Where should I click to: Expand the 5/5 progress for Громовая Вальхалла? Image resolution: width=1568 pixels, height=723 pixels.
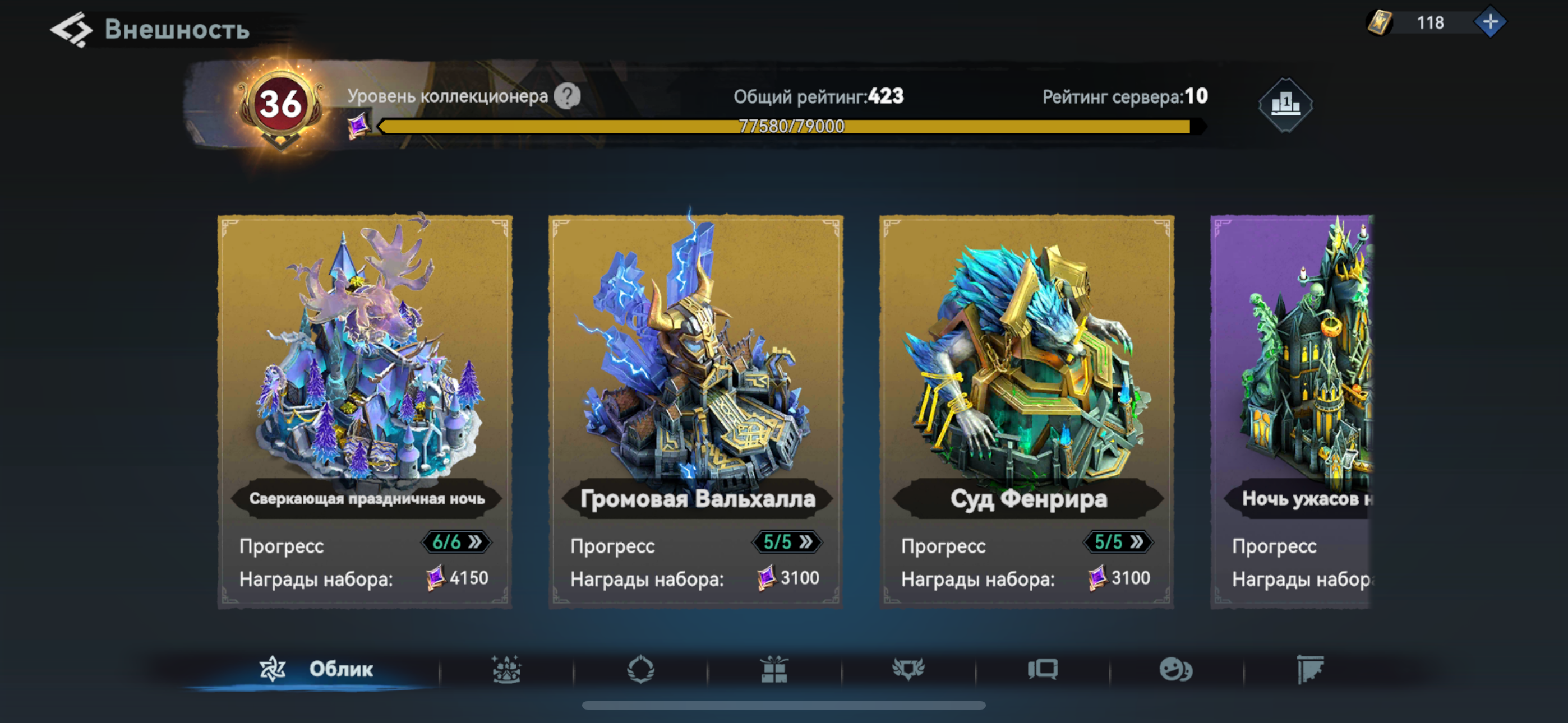(788, 541)
